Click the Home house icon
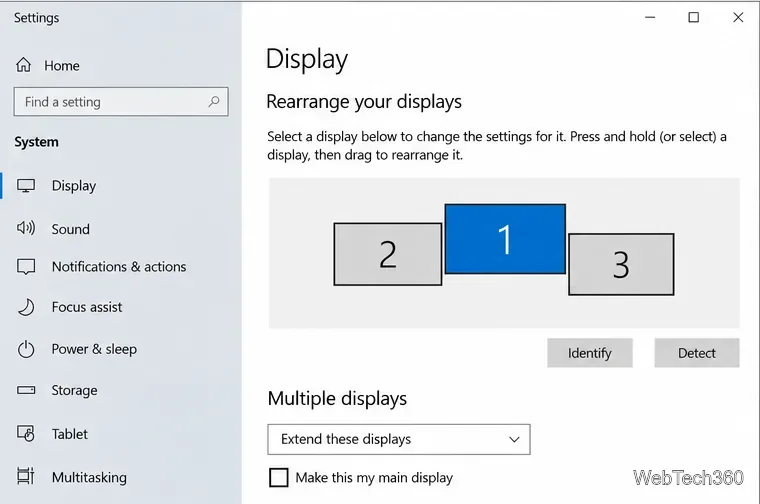The height and width of the screenshot is (504, 760). point(23,65)
